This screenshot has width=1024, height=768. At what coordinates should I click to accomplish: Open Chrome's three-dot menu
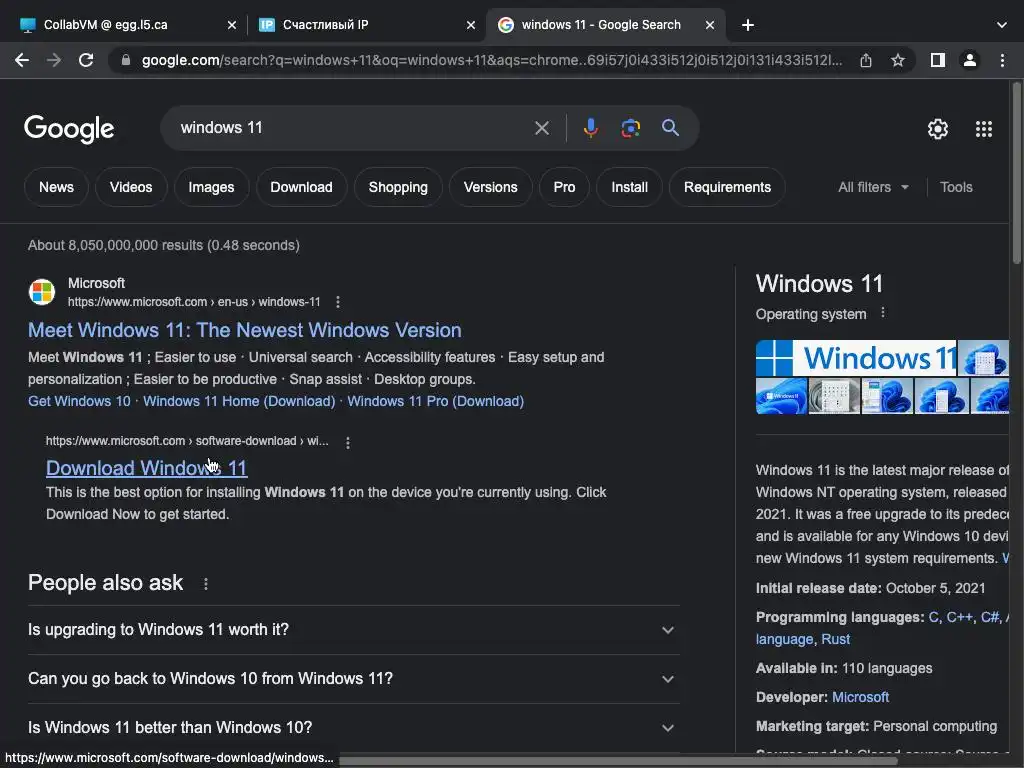1002,60
